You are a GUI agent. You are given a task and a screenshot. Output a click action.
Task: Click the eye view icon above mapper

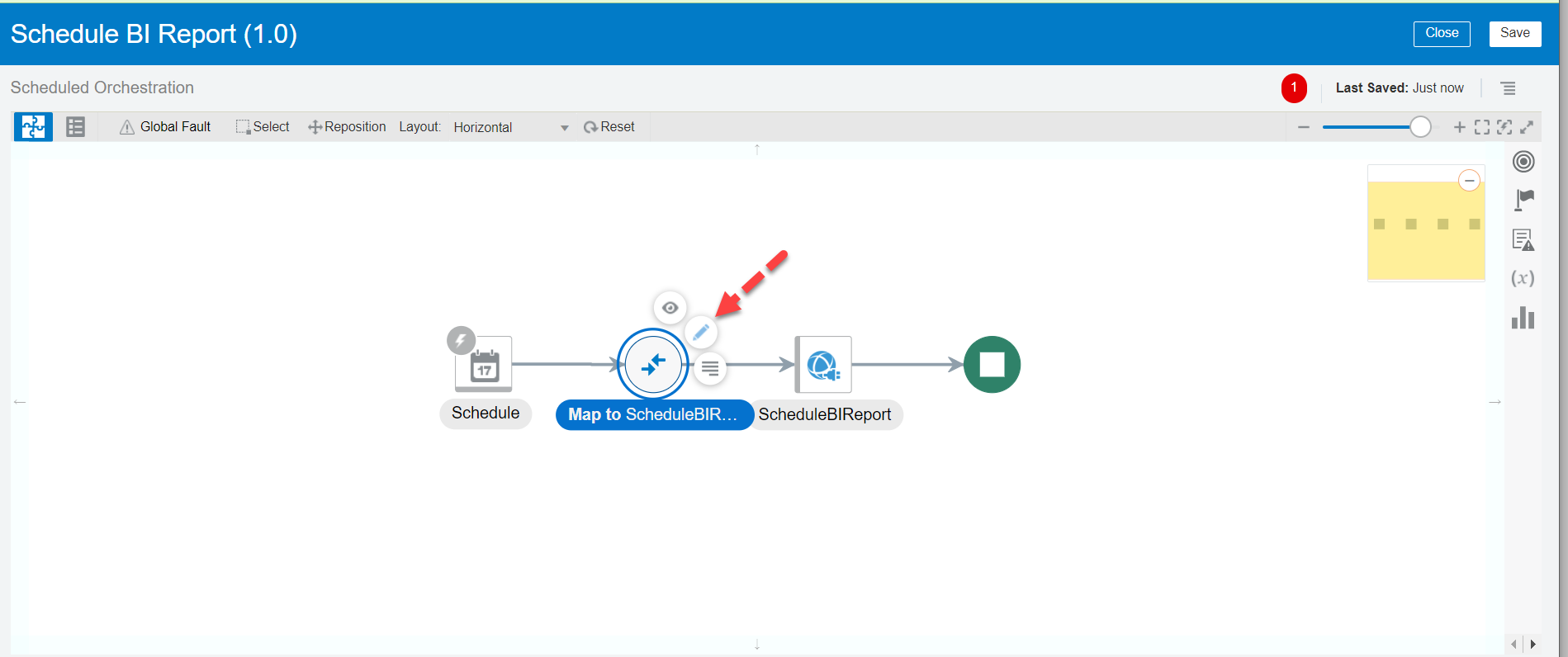click(670, 308)
